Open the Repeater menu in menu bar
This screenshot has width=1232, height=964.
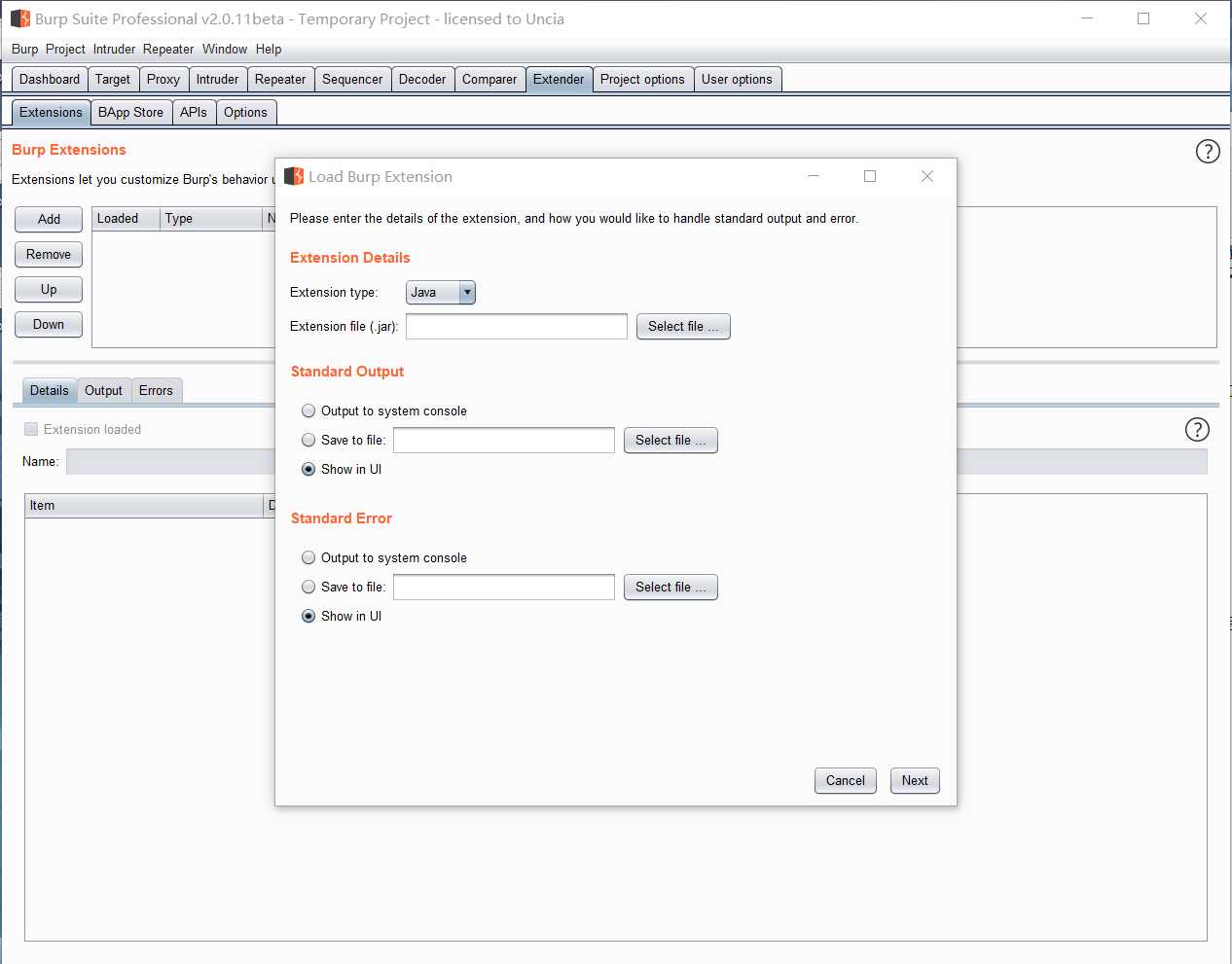tap(168, 49)
